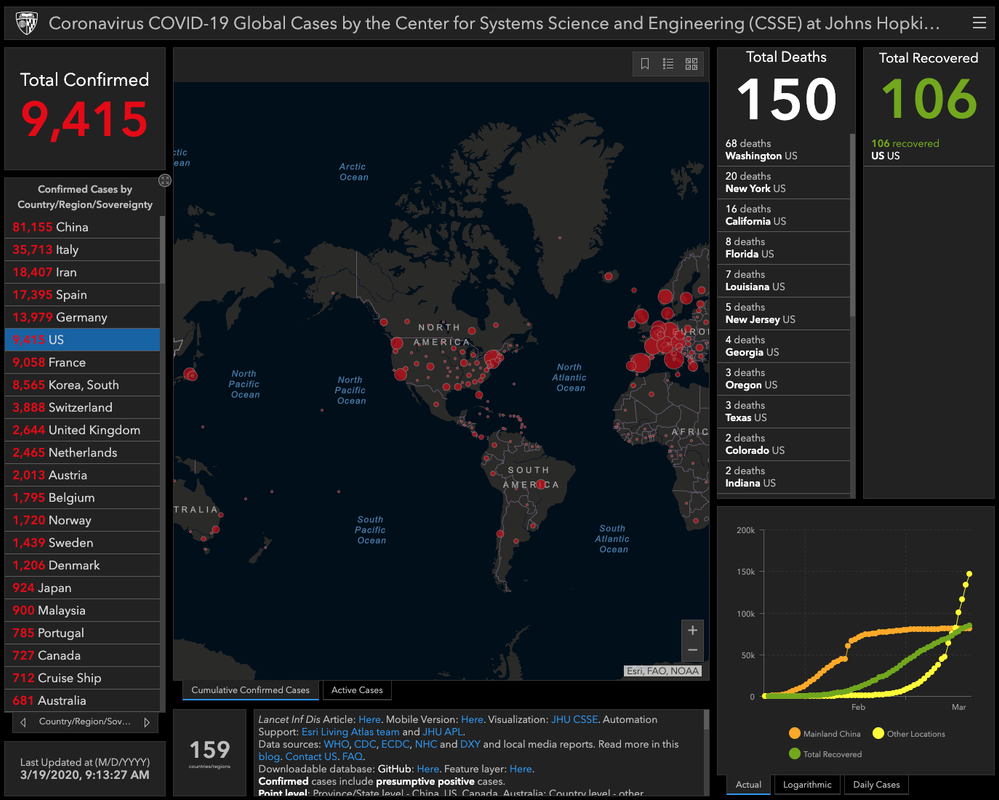Open the blog link
Image resolution: width=999 pixels, height=800 pixels.
tap(269, 757)
